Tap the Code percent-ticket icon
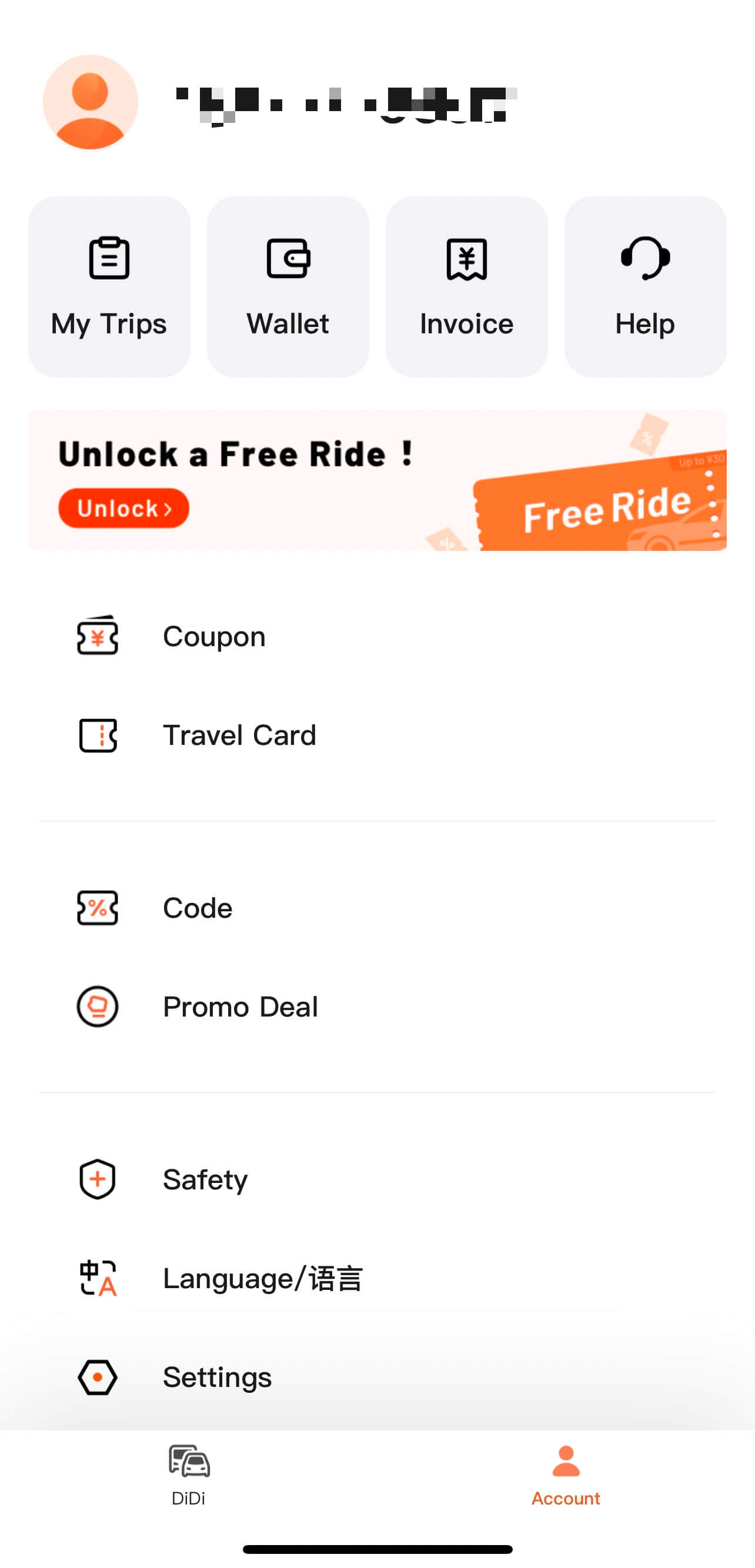Viewport: 755px width, 1568px height. 98,908
